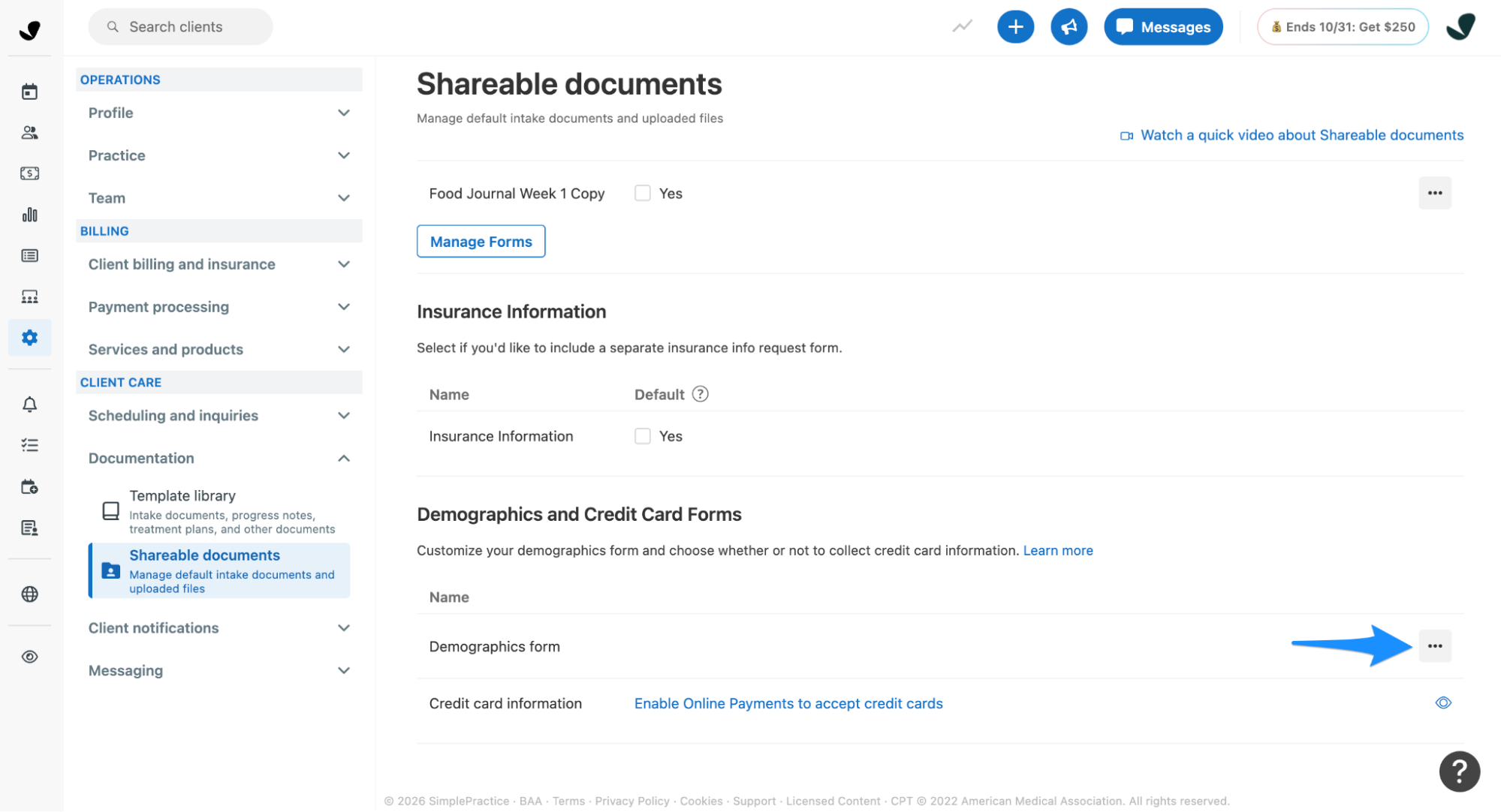Expand Payment processing section
The height and width of the screenshot is (812, 1501).
219,307
